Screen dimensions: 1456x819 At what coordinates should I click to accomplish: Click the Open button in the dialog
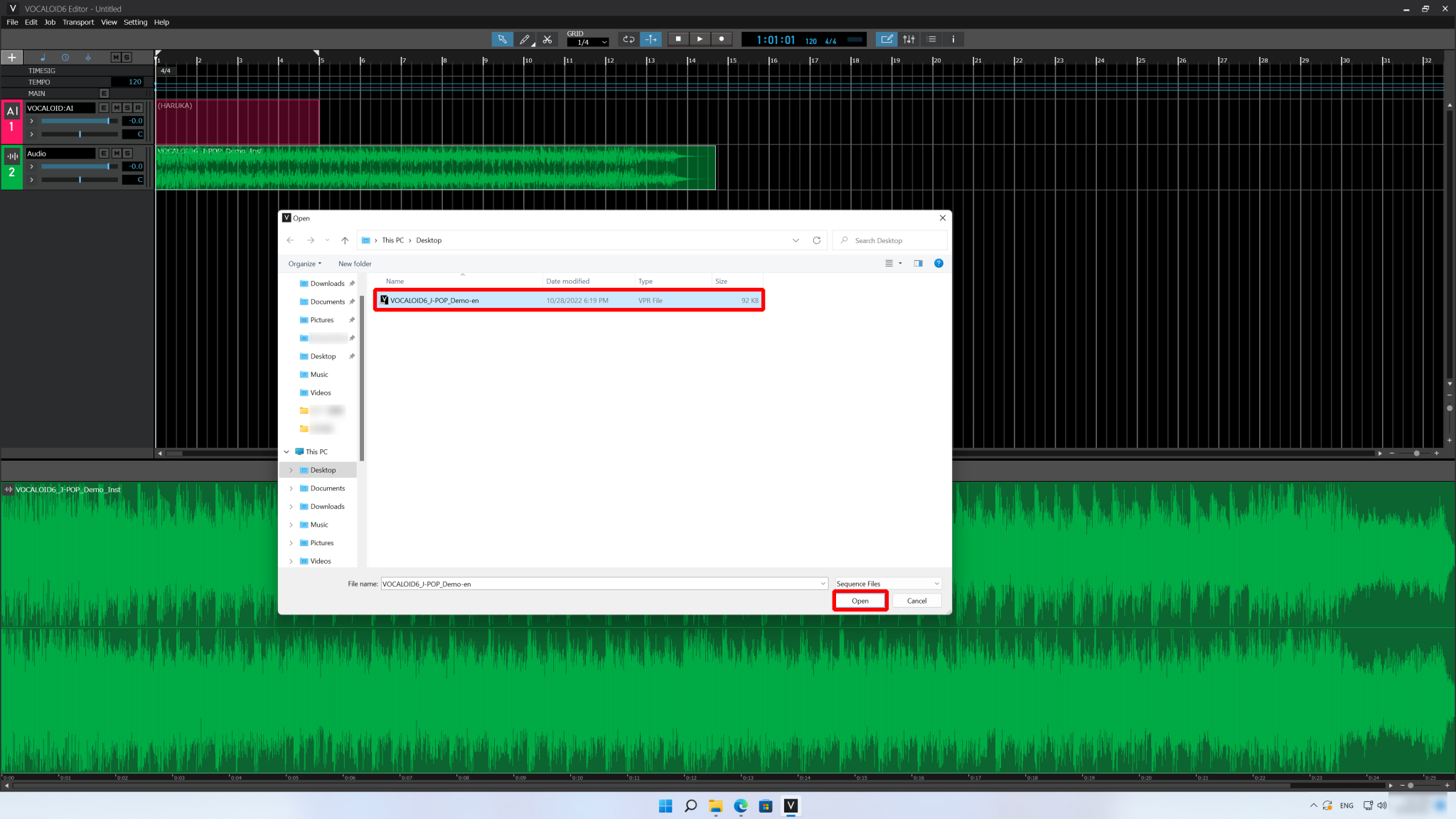(860, 601)
